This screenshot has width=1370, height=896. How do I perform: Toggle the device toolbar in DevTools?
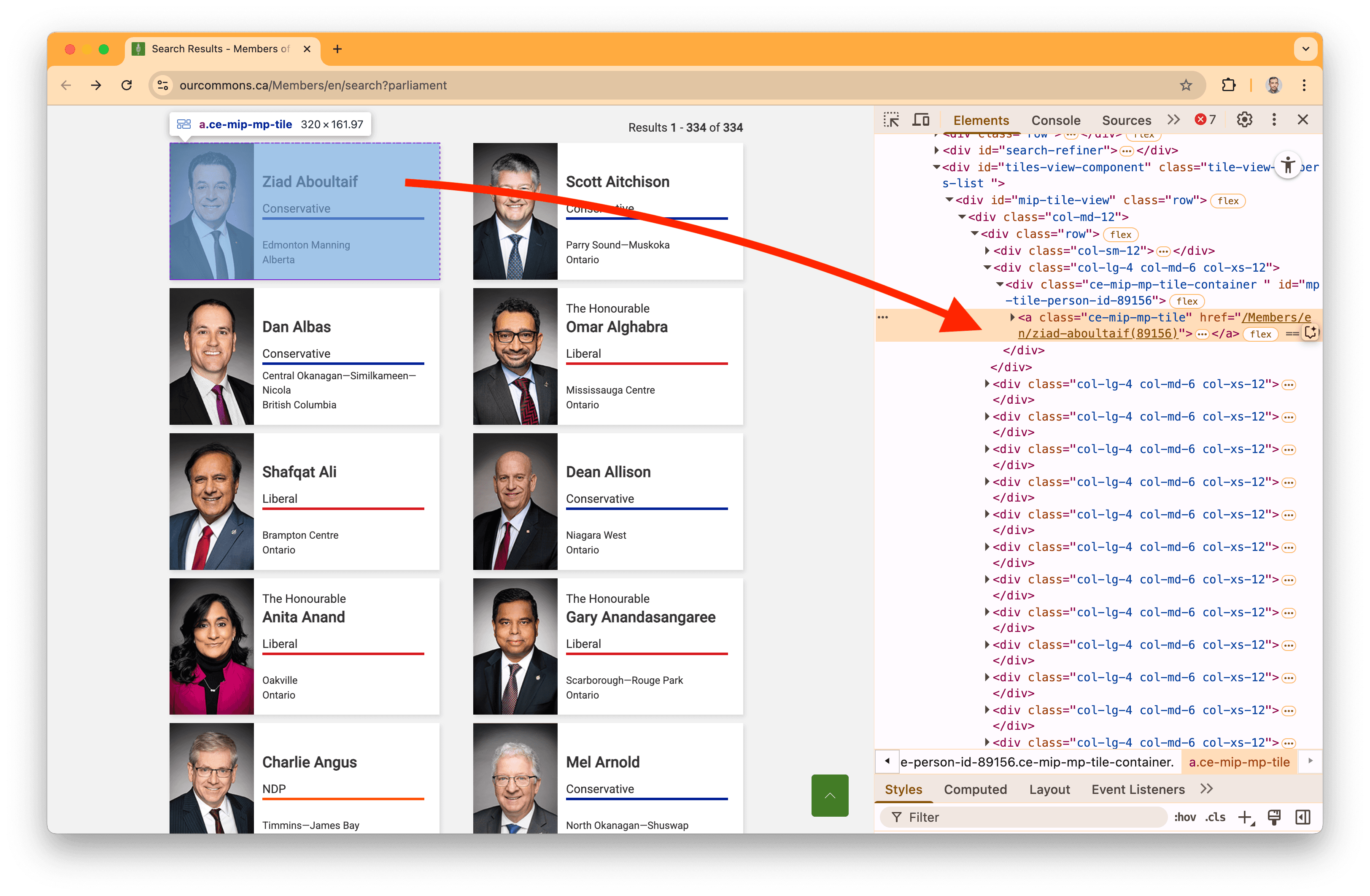click(x=922, y=120)
